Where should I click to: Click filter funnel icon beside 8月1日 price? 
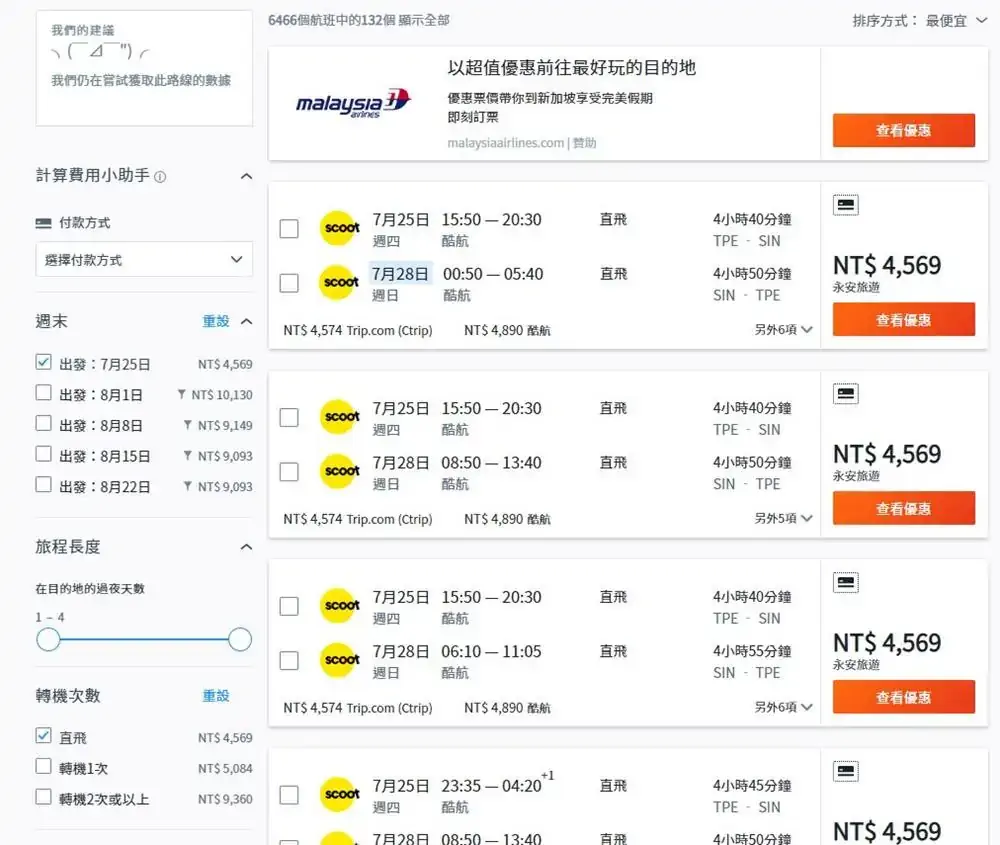(x=182, y=395)
